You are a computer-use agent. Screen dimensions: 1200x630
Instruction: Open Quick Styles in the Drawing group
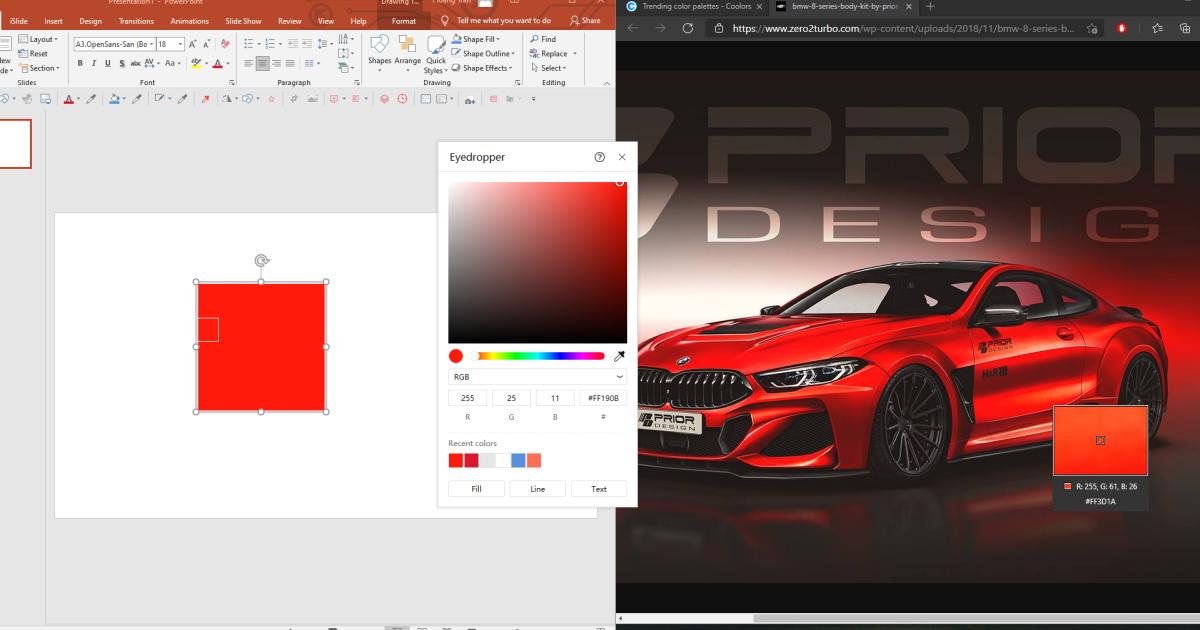[436, 50]
